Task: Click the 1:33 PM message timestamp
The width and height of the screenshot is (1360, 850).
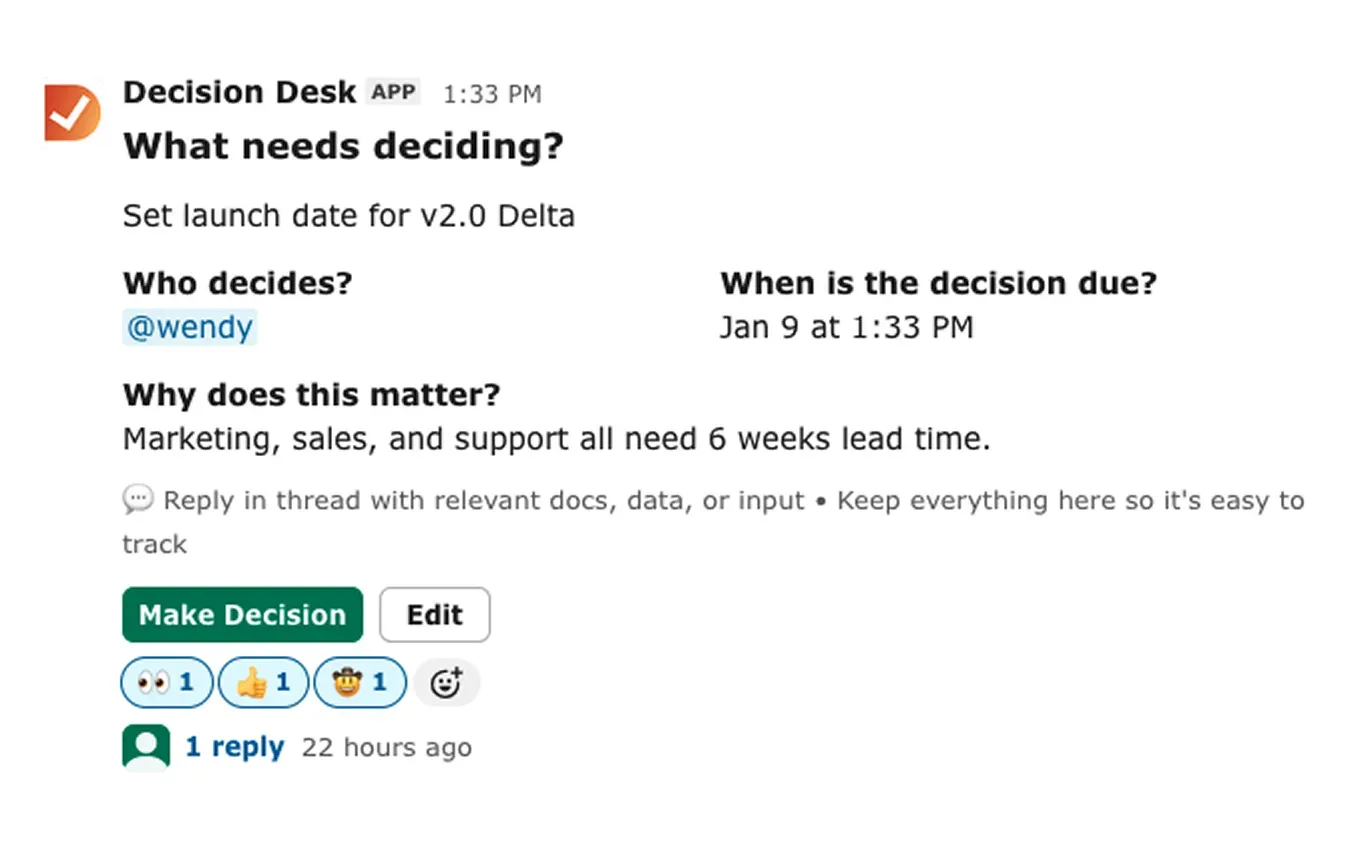Action: coord(492,94)
